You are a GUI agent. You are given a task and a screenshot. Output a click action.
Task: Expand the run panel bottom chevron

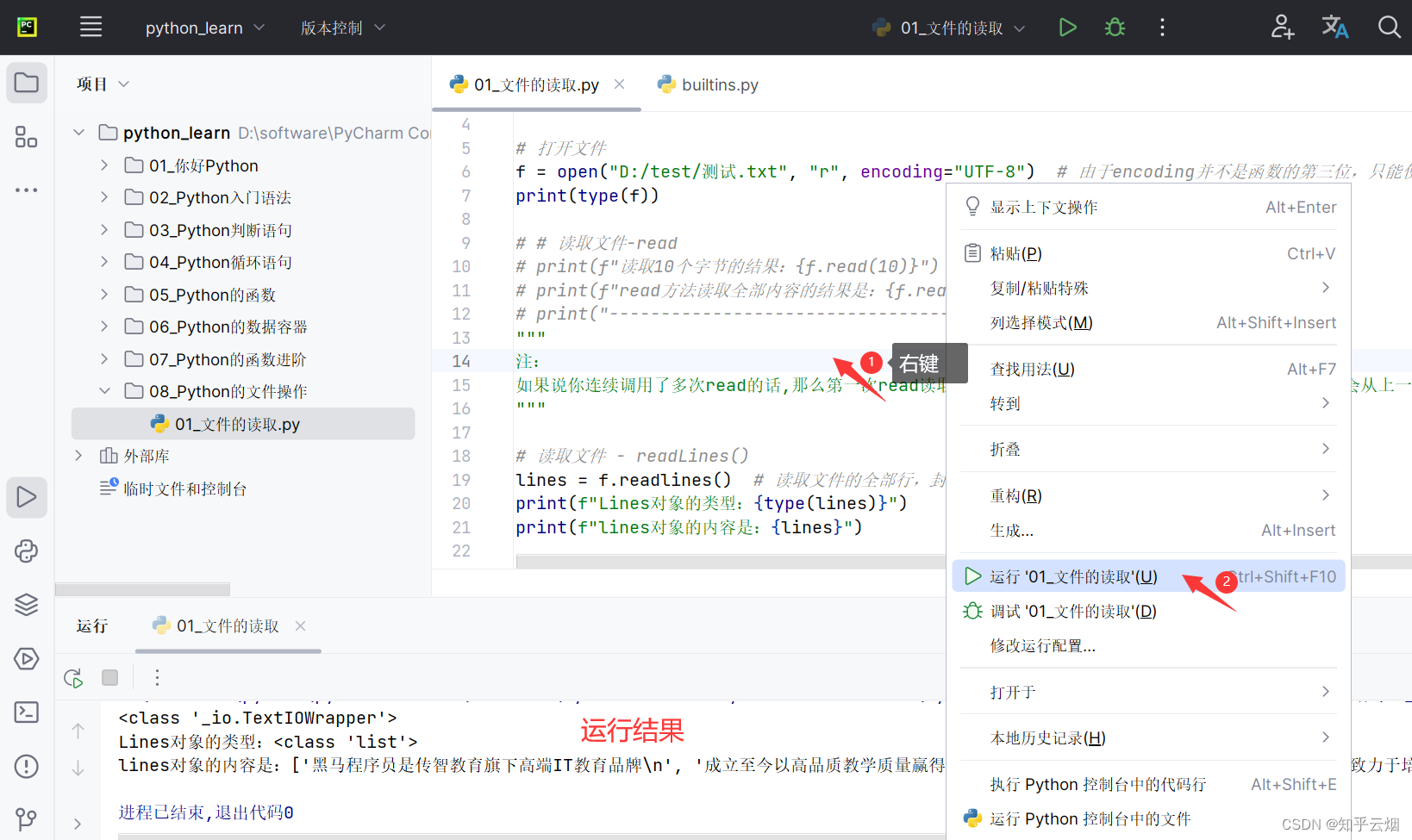click(78, 824)
